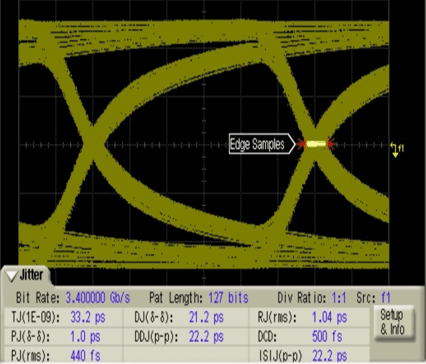
Task: Click the TJ(1E-09) value 33.2 ps
Action: 88,317
